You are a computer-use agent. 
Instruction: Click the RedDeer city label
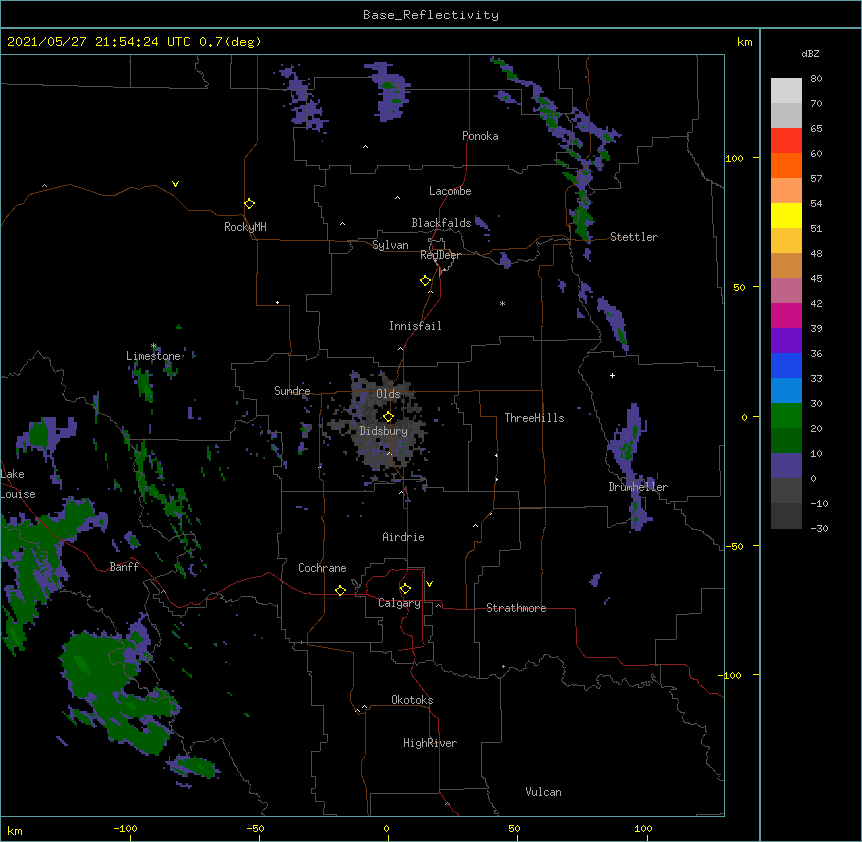point(440,255)
